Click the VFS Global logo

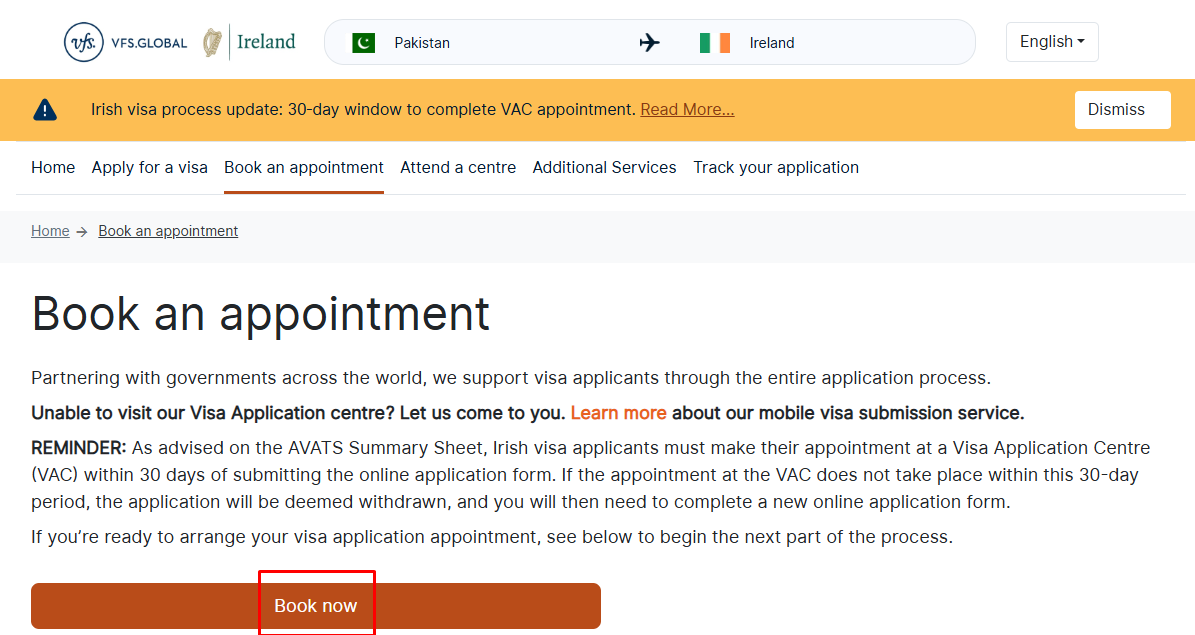[126, 42]
